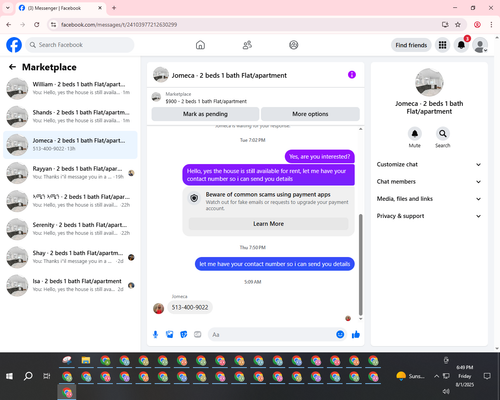Open the Menu grid icon
This screenshot has height=400, width=500.
point(442,45)
